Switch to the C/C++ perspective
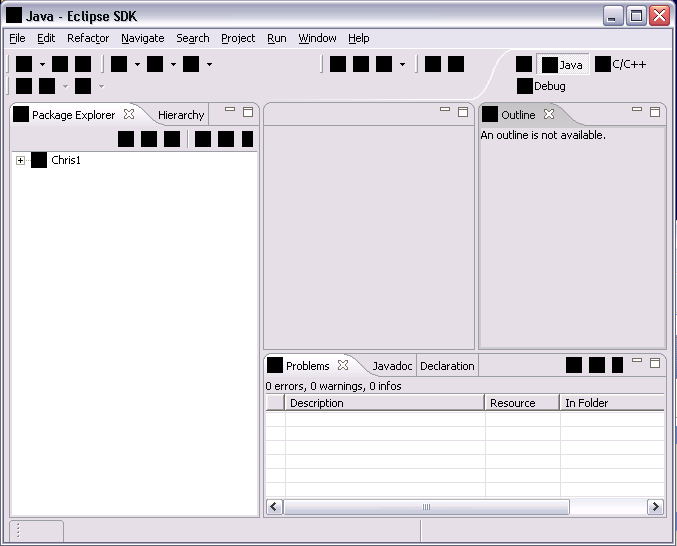The image size is (677, 546). (x=620, y=64)
